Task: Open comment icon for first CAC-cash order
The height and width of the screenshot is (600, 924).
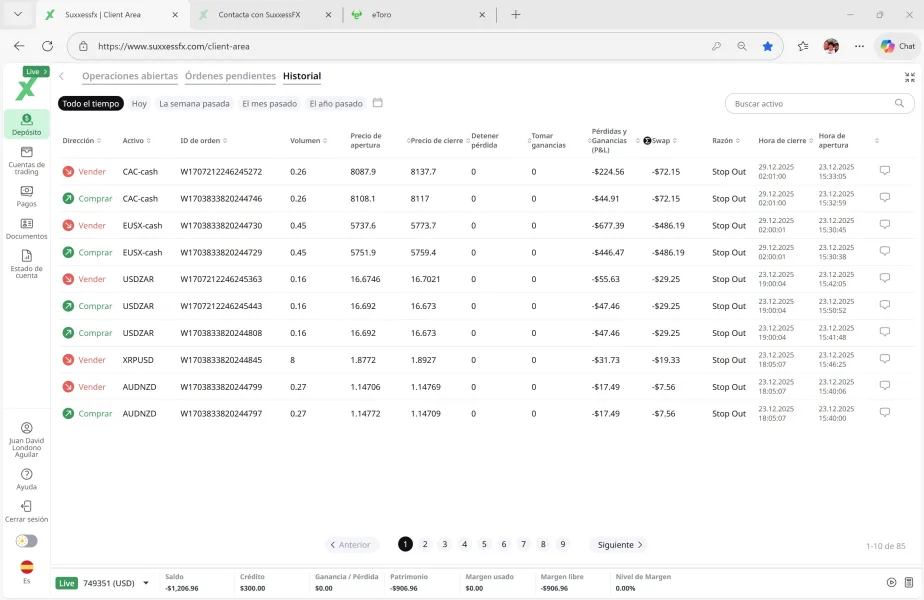Action: 884,171
